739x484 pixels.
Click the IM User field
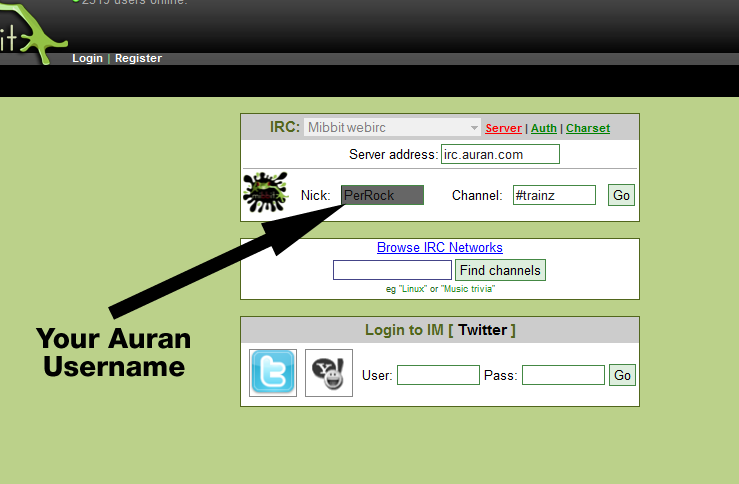[x=438, y=375]
